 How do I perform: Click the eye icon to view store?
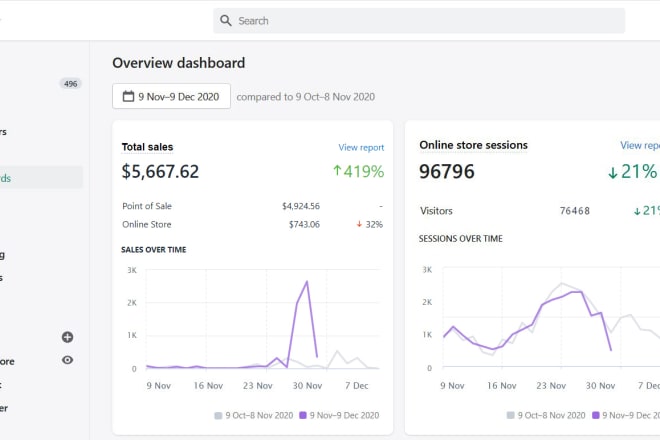(x=67, y=360)
